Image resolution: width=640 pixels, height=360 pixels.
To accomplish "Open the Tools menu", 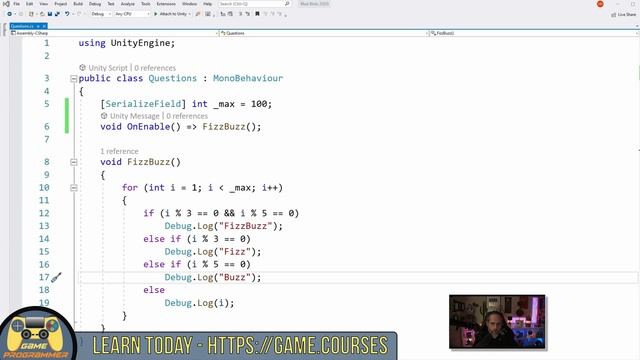I will (145, 4).
